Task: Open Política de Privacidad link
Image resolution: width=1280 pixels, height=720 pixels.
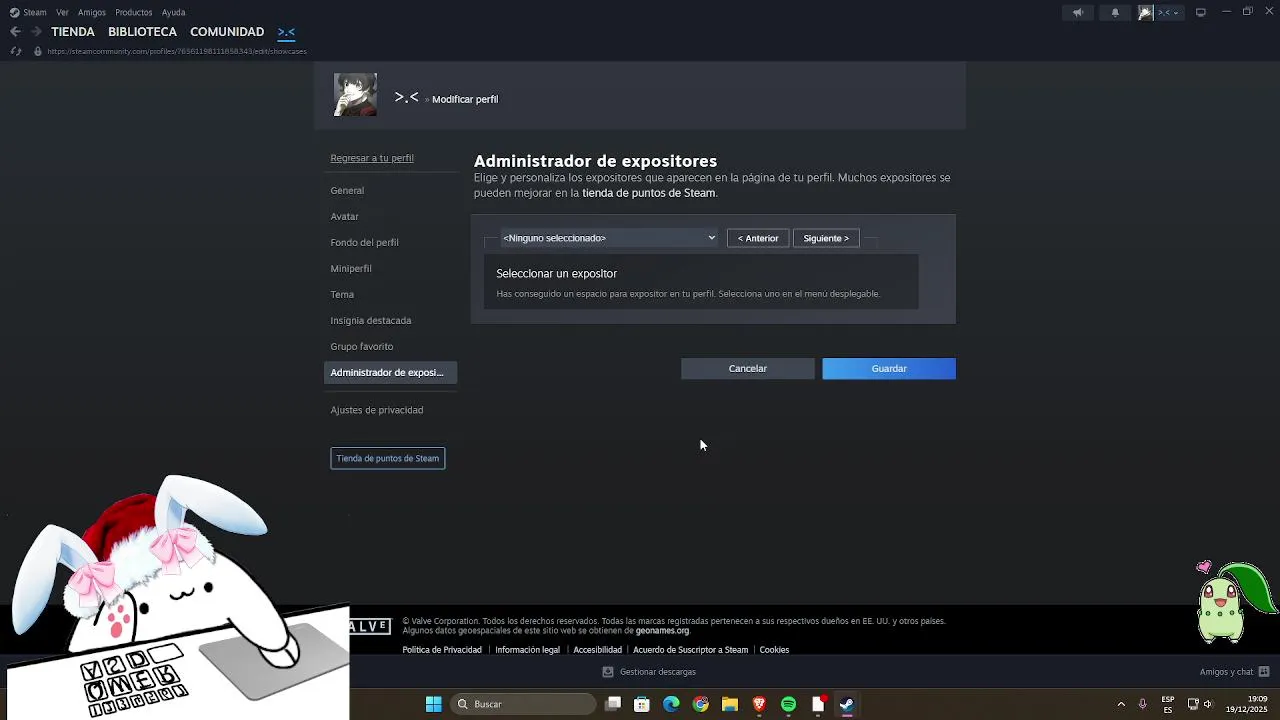Action: point(442,650)
